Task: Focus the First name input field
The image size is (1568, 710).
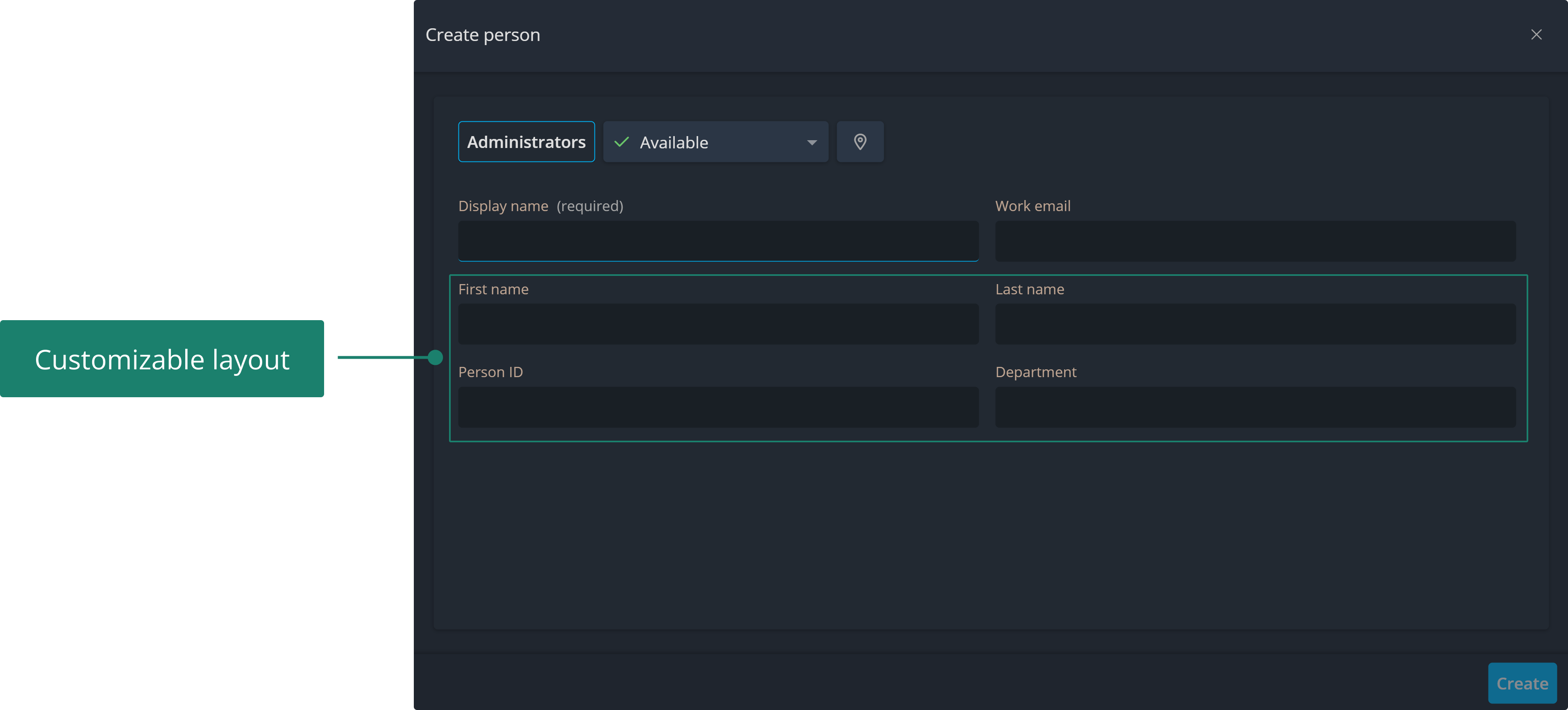Action: click(718, 324)
